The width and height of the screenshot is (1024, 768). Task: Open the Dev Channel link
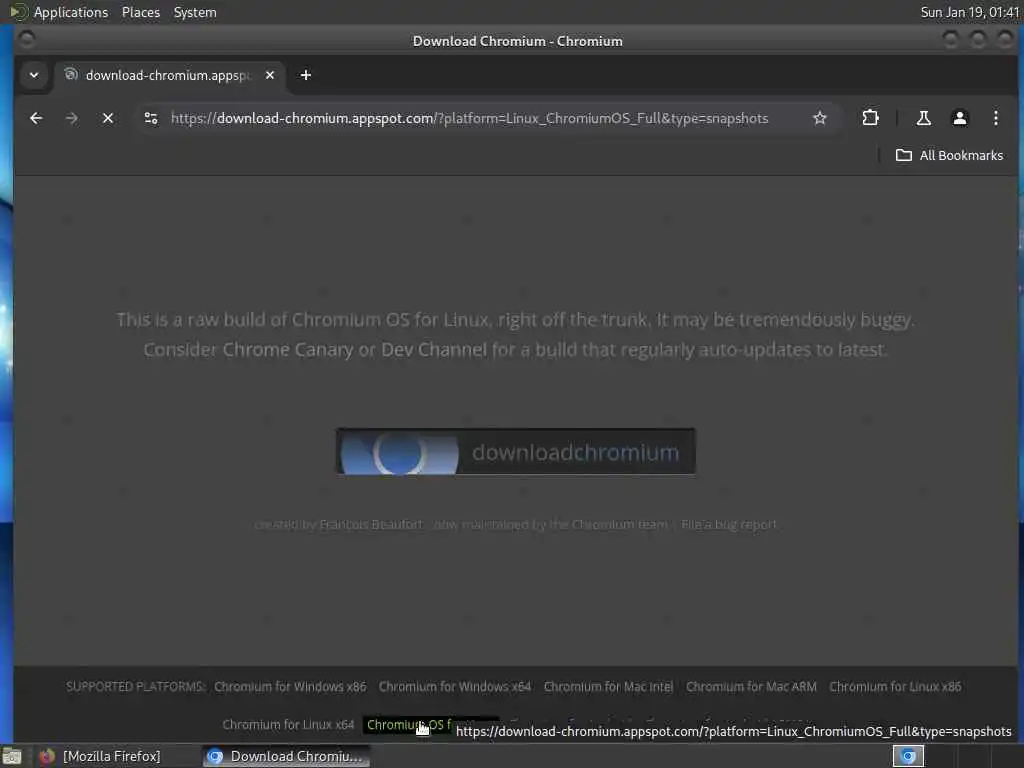click(x=434, y=350)
